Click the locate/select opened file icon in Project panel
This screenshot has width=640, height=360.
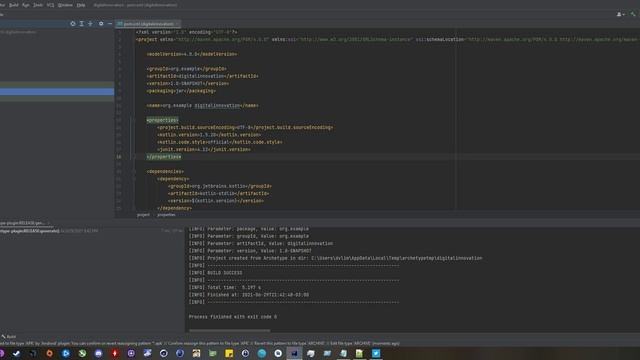click(73, 24)
